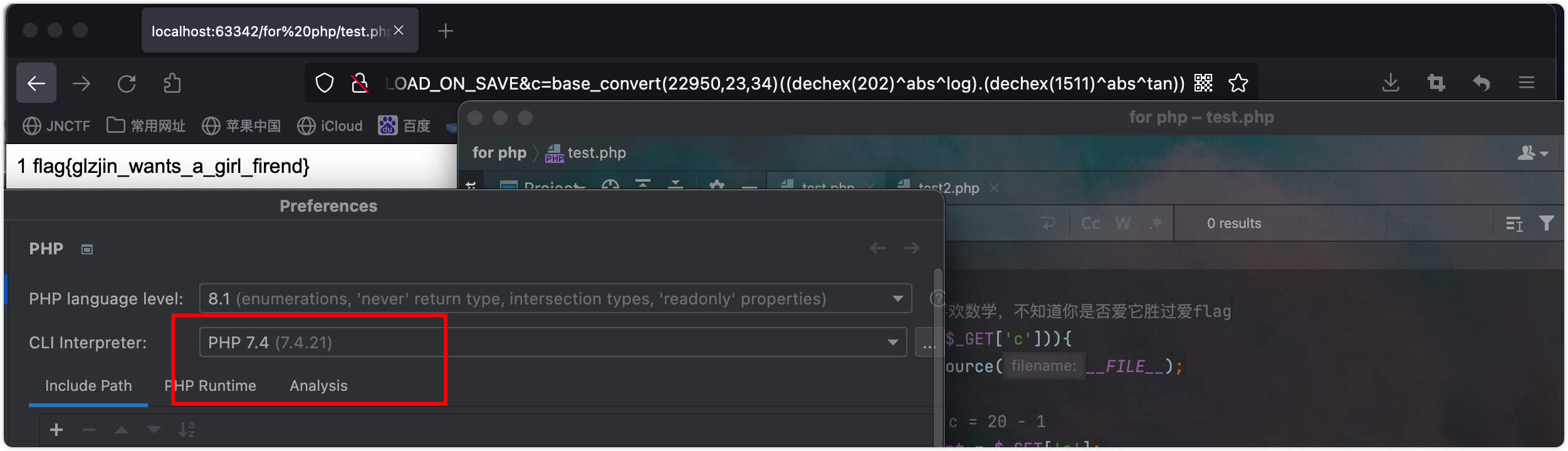Click the tracking protection shield icon
The height and width of the screenshot is (451, 1568).
click(x=324, y=83)
